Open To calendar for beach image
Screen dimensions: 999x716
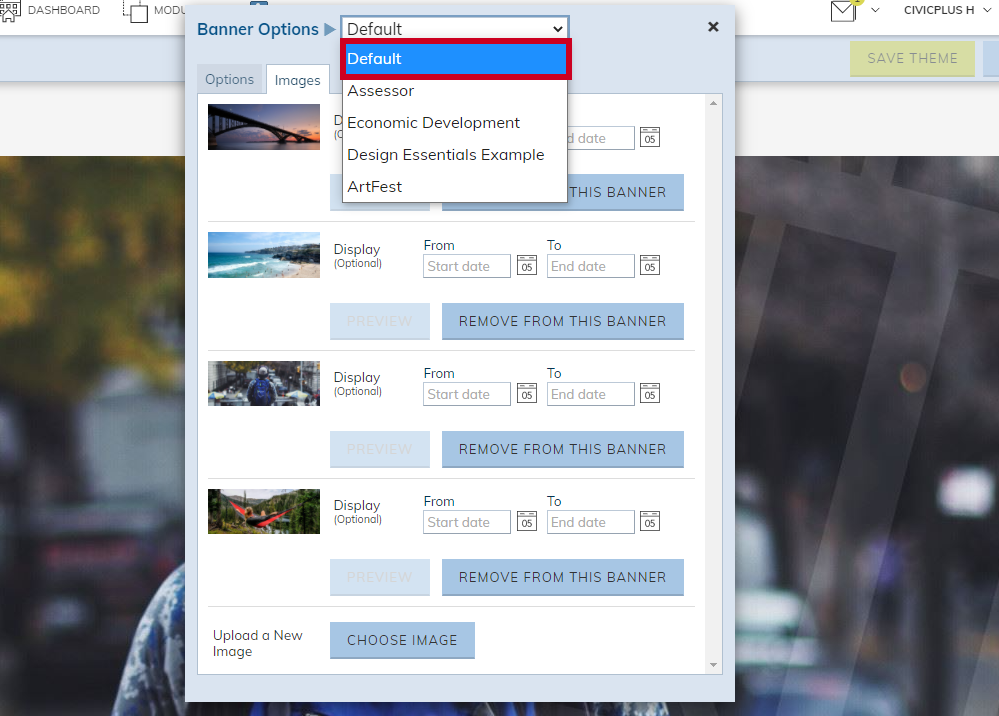tap(649, 266)
